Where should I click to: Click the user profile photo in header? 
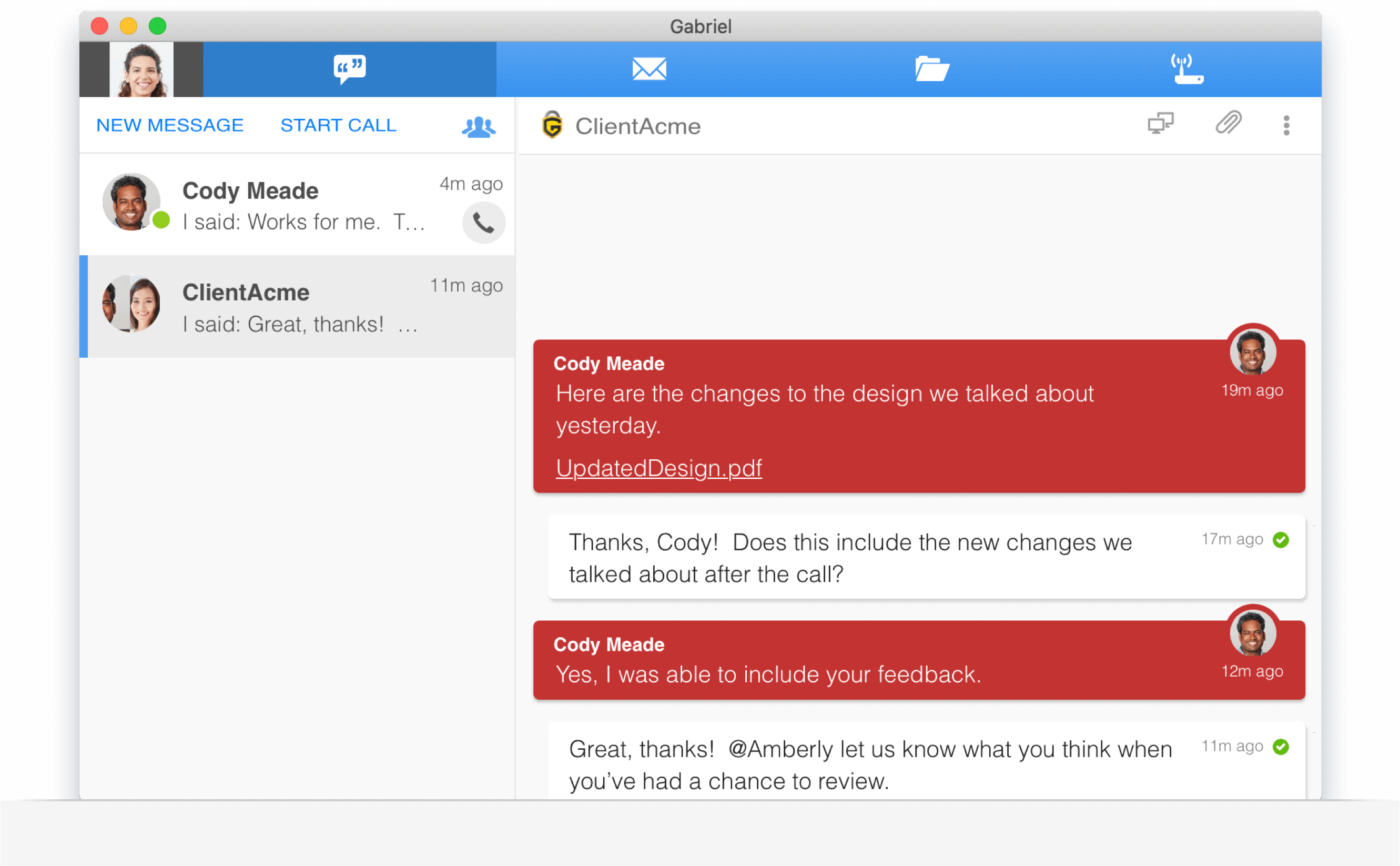[141, 69]
